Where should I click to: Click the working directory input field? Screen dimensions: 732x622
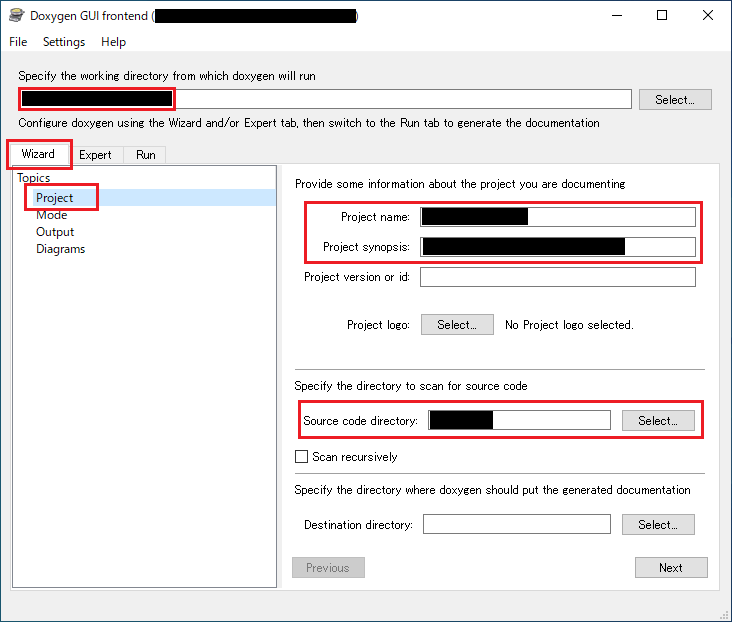325,99
